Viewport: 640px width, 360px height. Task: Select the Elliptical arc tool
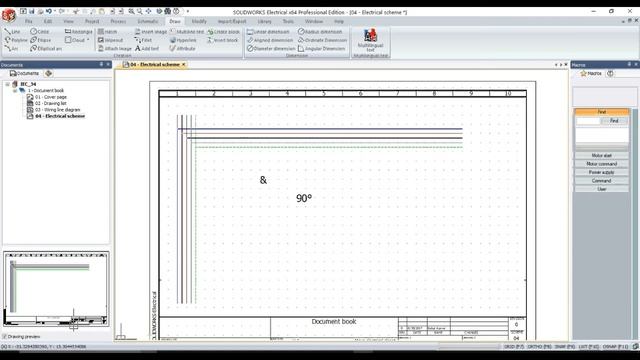(46, 49)
